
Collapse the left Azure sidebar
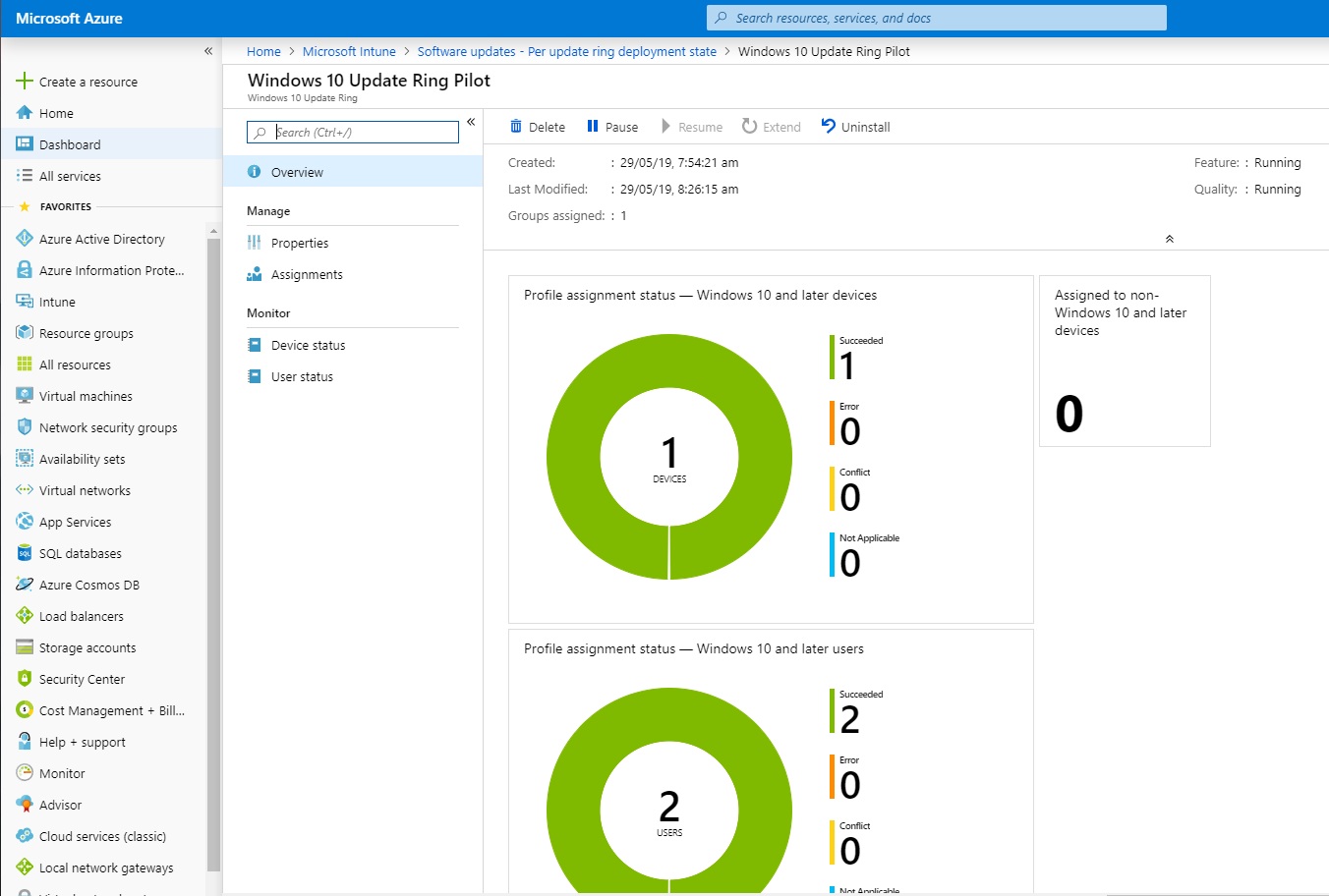(x=208, y=51)
